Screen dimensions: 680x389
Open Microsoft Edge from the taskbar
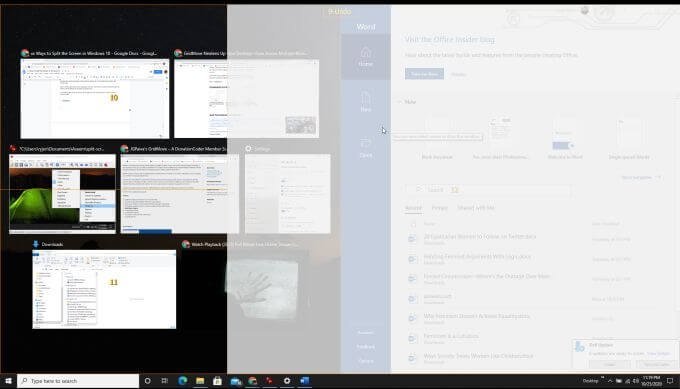183,381
